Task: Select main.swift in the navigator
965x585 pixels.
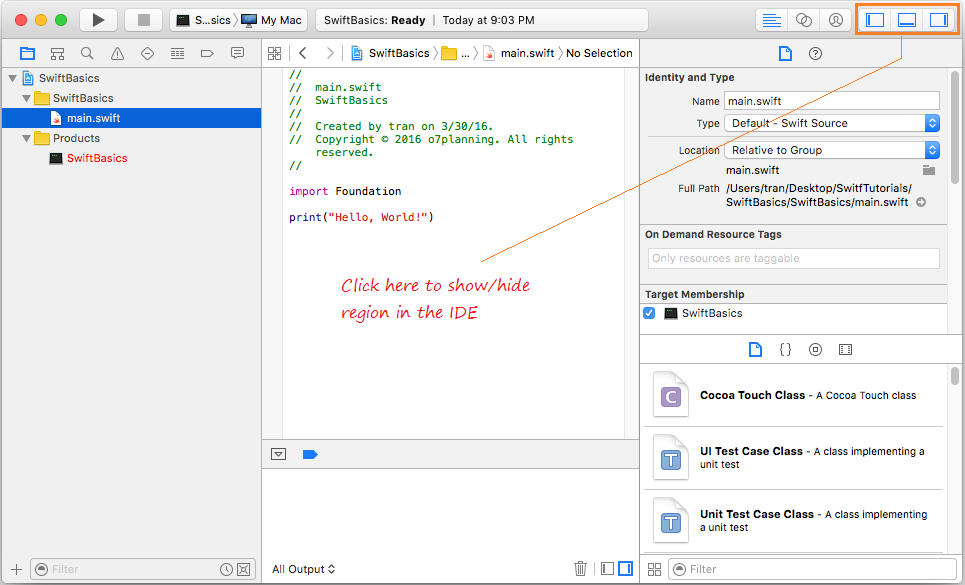Action: tap(132, 118)
